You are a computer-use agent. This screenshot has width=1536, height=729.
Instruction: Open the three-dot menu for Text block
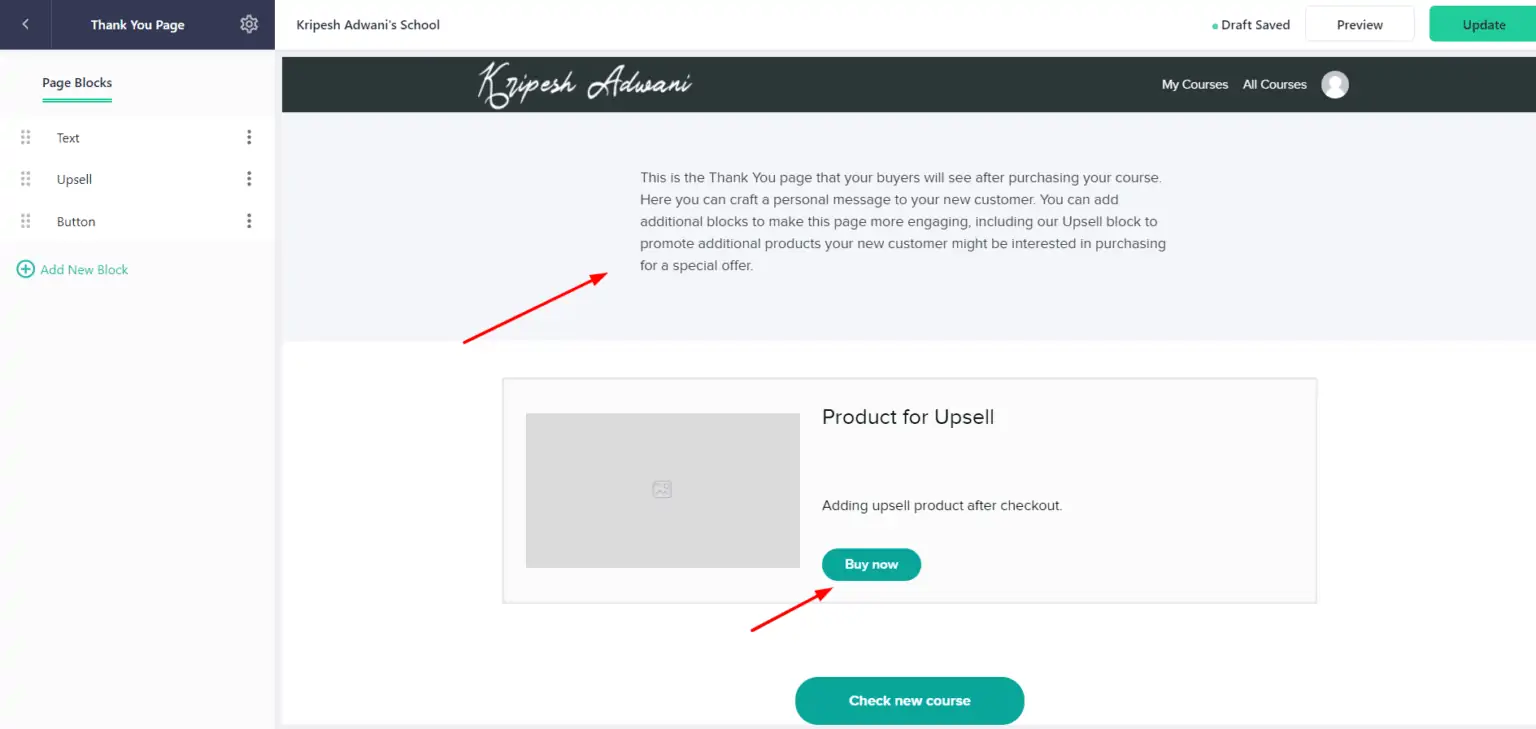click(x=249, y=138)
